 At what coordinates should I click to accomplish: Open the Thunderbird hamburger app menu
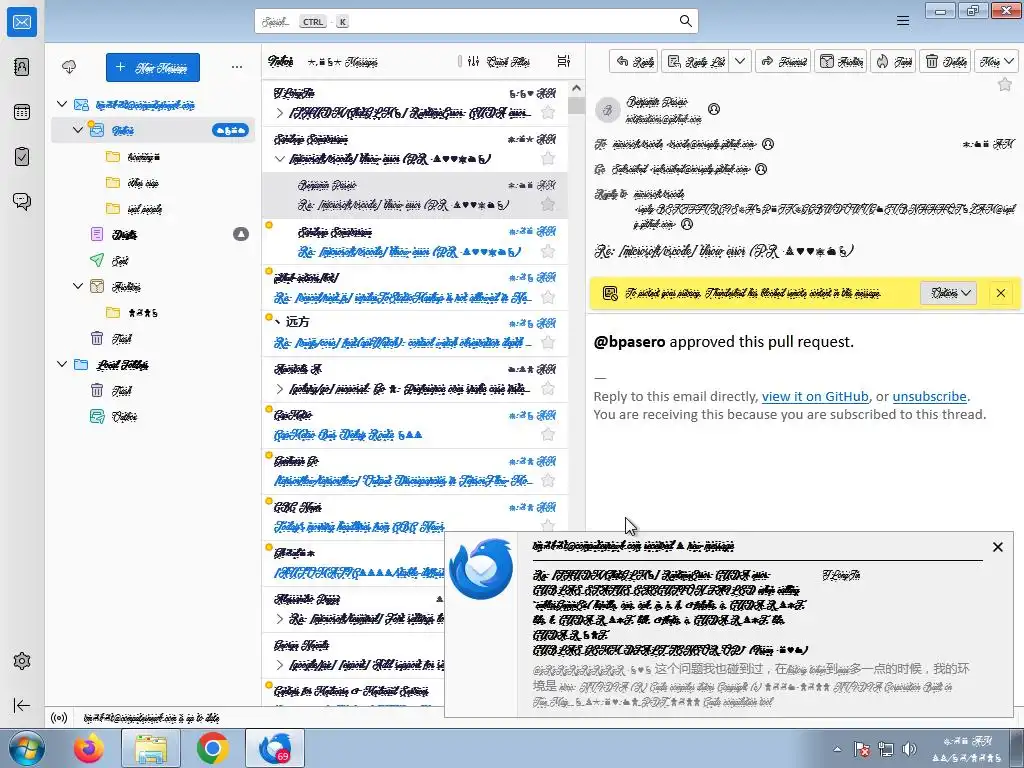click(x=903, y=21)
